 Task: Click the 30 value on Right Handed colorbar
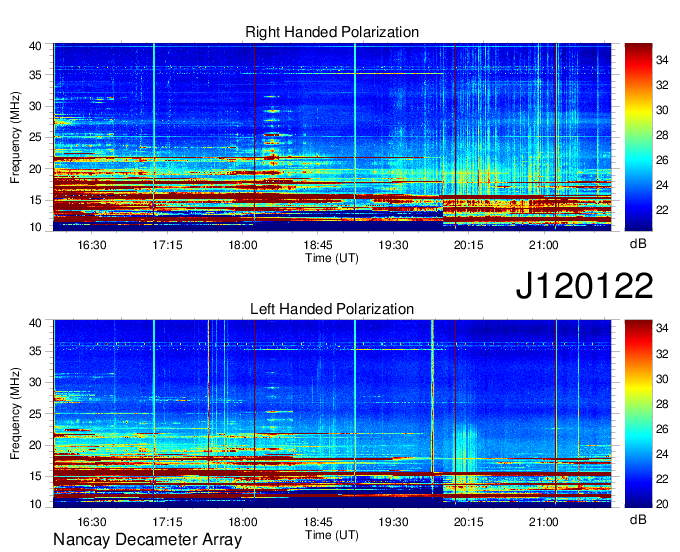(662, 110)
